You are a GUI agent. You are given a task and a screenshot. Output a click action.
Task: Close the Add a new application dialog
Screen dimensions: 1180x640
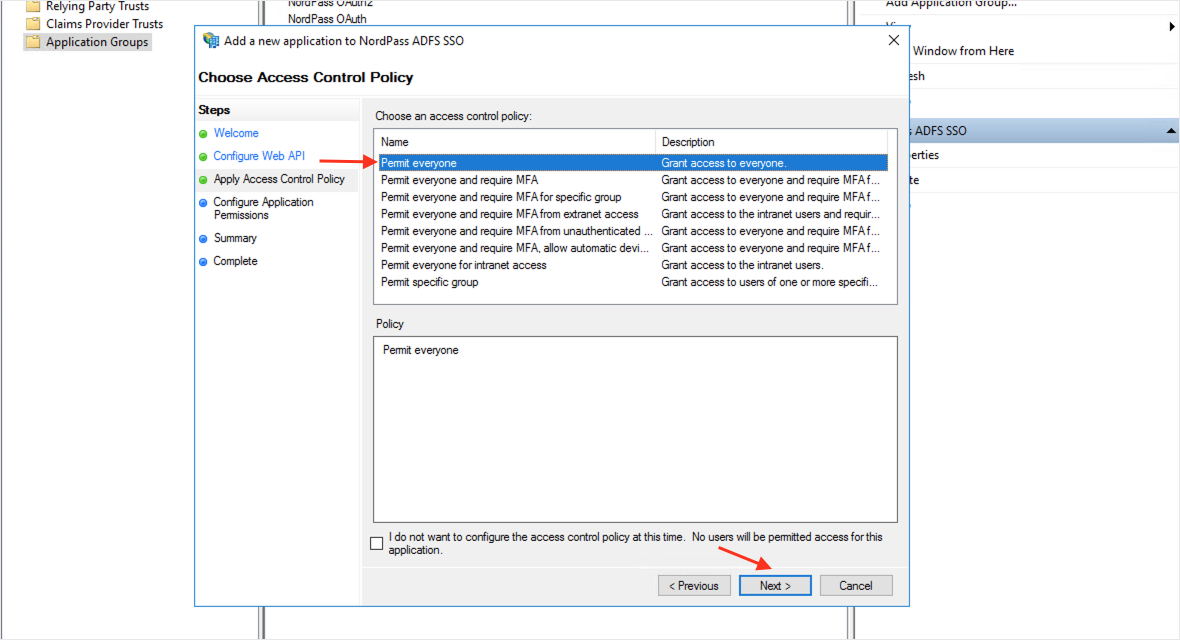click(893, 40)
